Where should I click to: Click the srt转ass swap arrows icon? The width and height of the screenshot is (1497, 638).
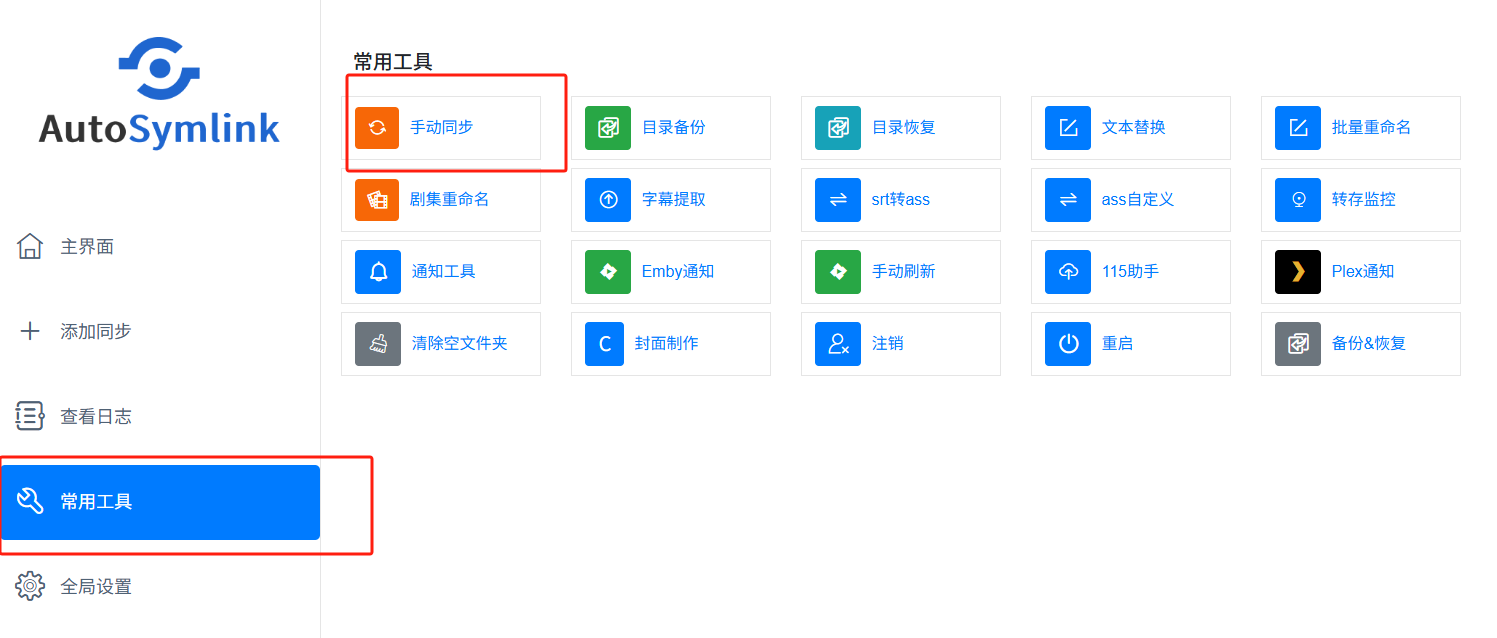coord(838,200)
